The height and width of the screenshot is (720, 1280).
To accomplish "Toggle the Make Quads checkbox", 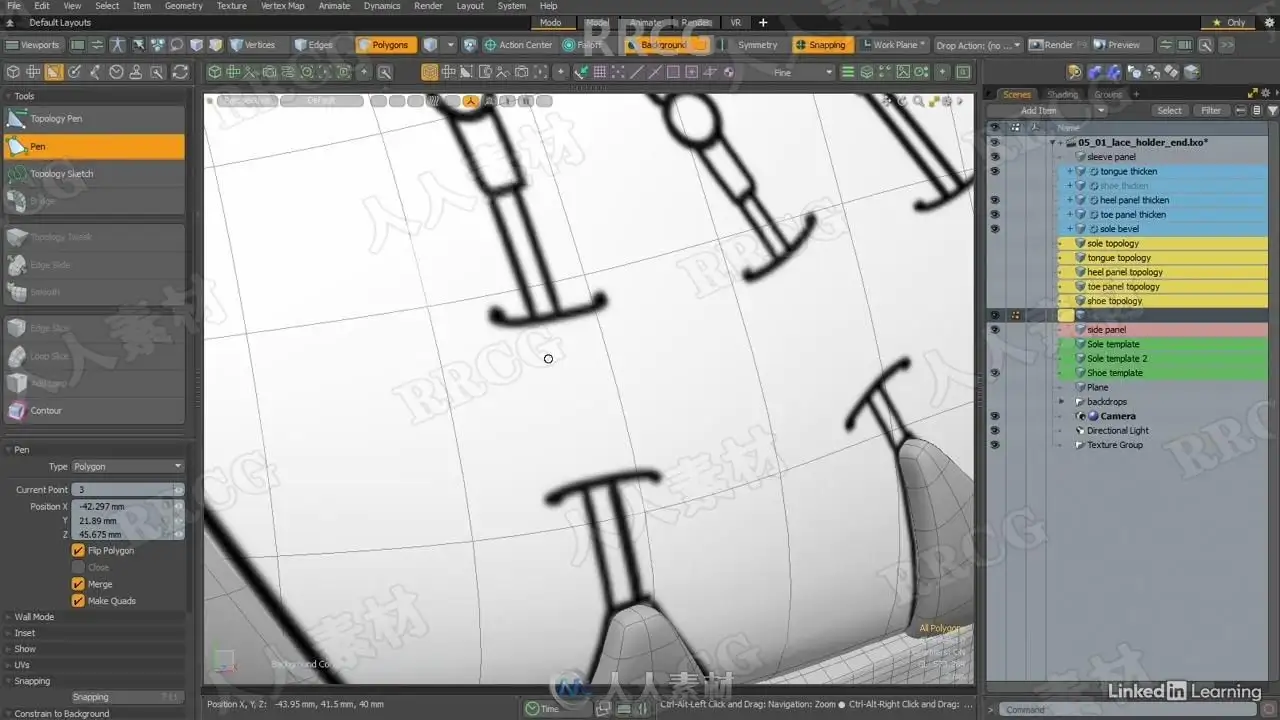I will (x=78, y=601).
